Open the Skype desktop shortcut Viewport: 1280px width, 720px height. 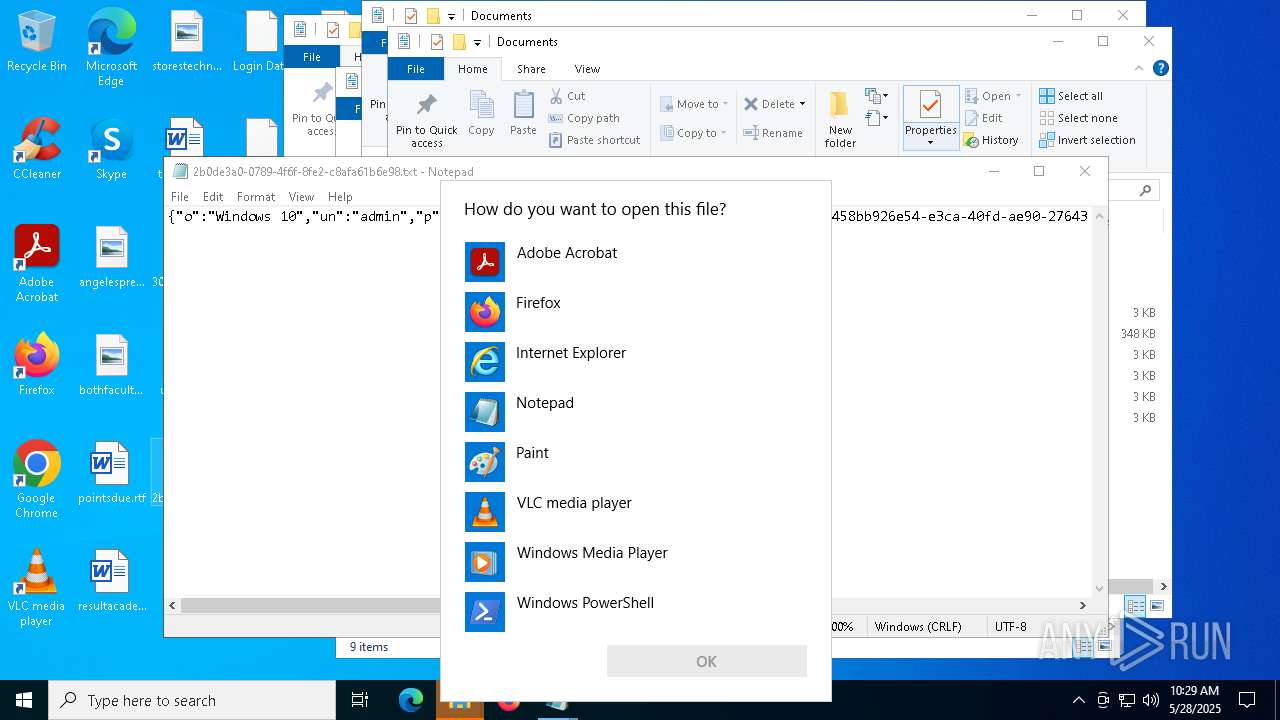[x=111, y=149]
